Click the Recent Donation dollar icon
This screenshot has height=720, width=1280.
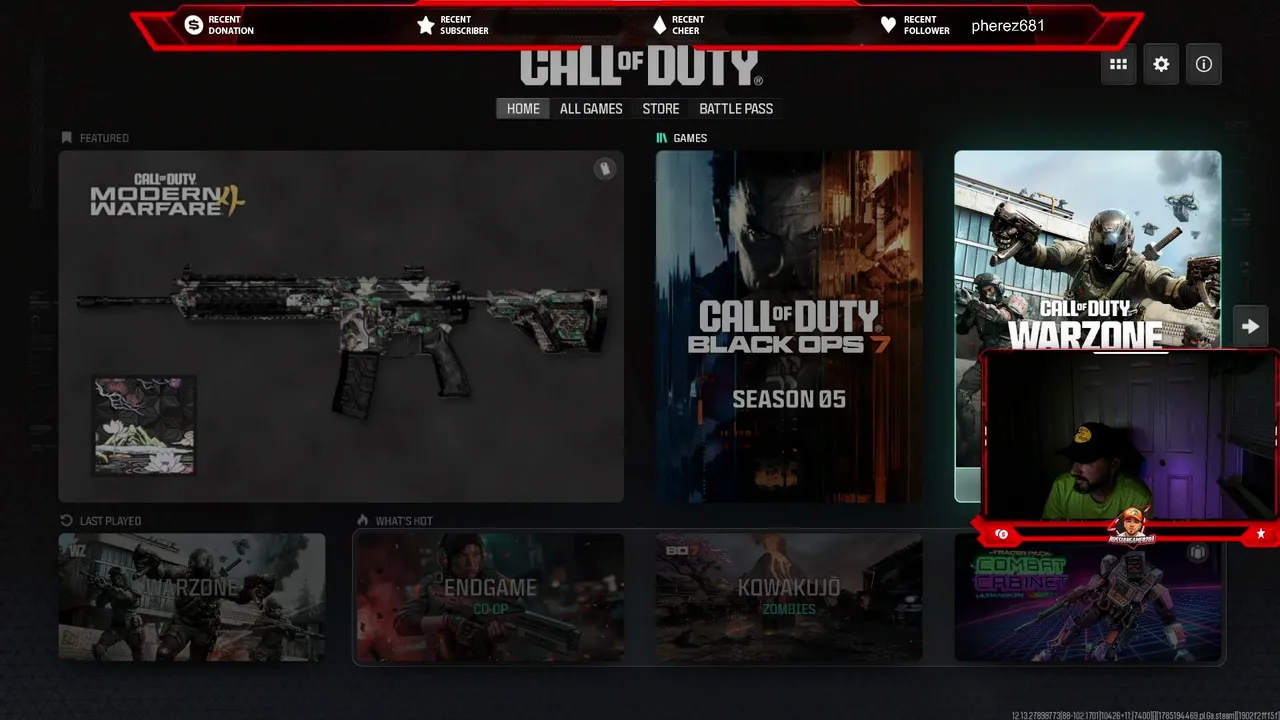click(193, 25)
